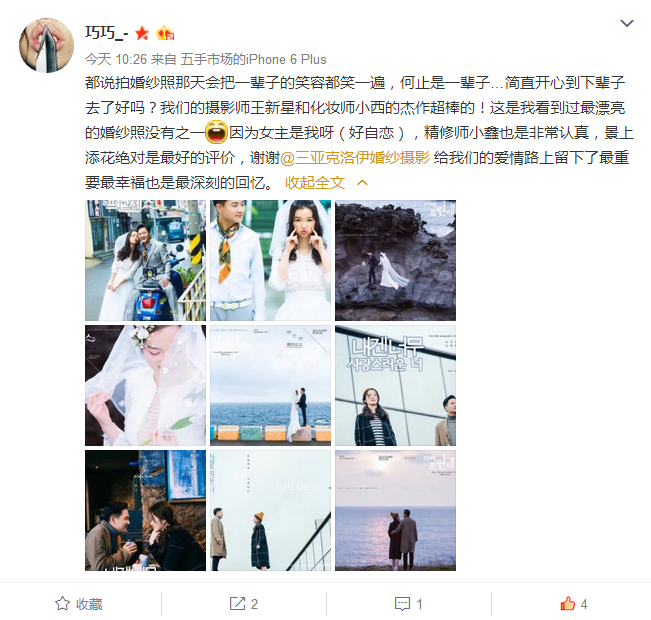Click the gold crown membership icon
The width and height of the screenshot is (651, 620).
[x=165, y=33]
